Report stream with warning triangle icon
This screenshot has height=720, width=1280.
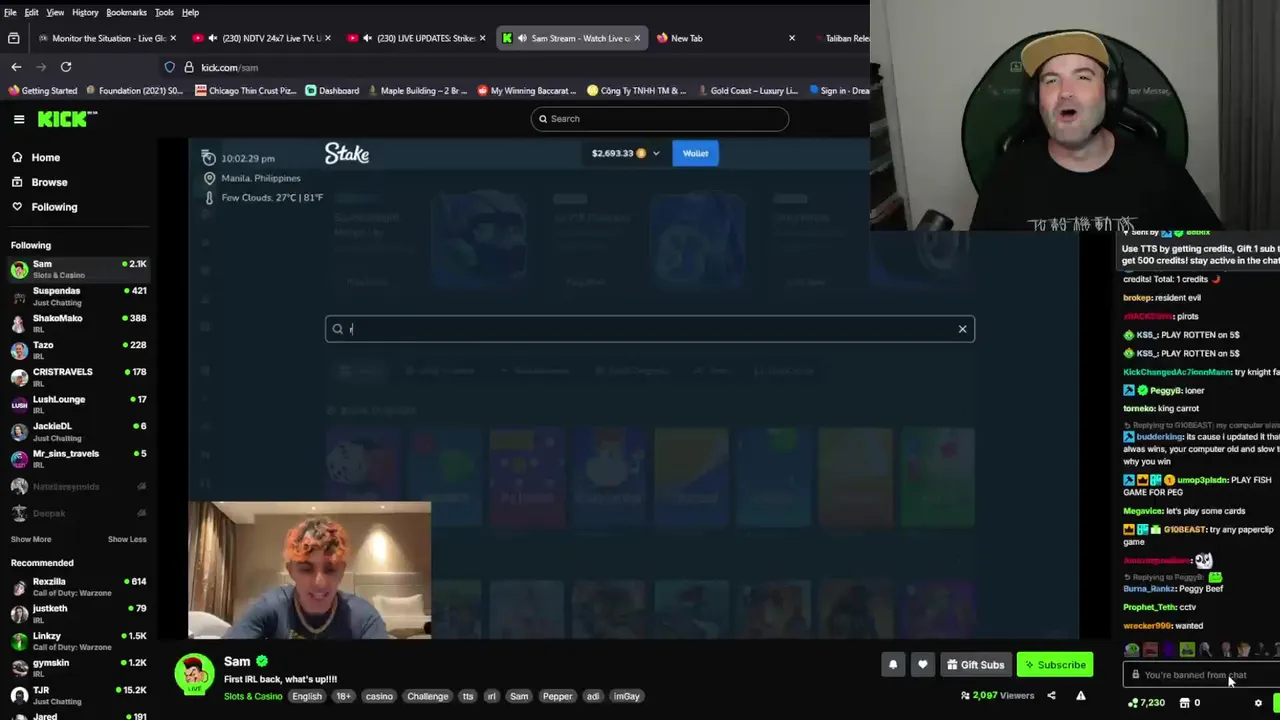pyautogui.click(x=1081, y=696)
